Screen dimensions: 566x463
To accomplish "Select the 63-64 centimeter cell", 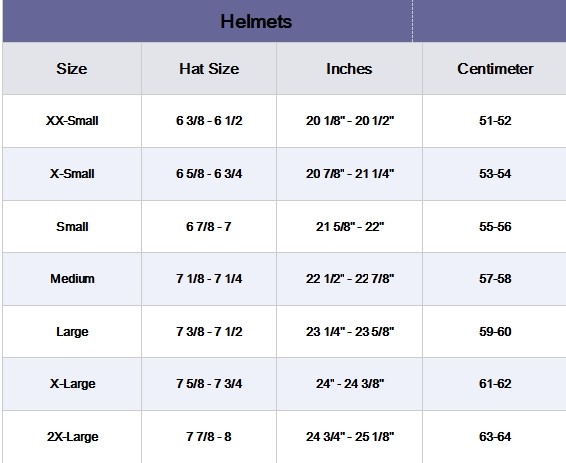I will pos(495,437).
